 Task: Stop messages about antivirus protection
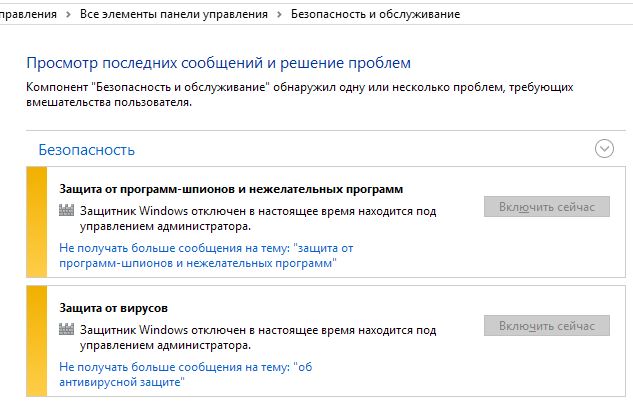pyautogui.click(x=187, y=374)
